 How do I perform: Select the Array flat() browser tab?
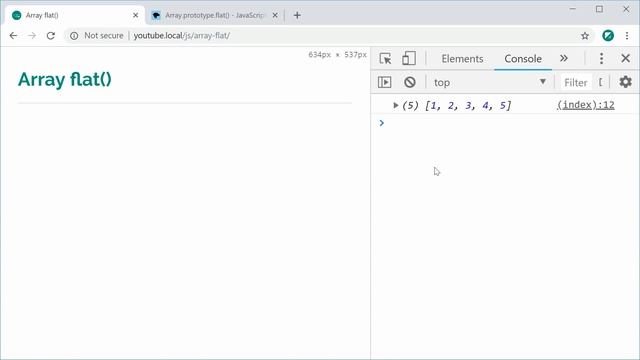coord(76,16)
